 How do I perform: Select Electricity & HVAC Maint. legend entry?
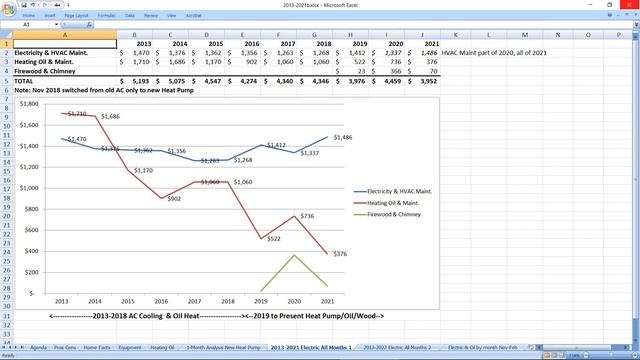[393, 191]
